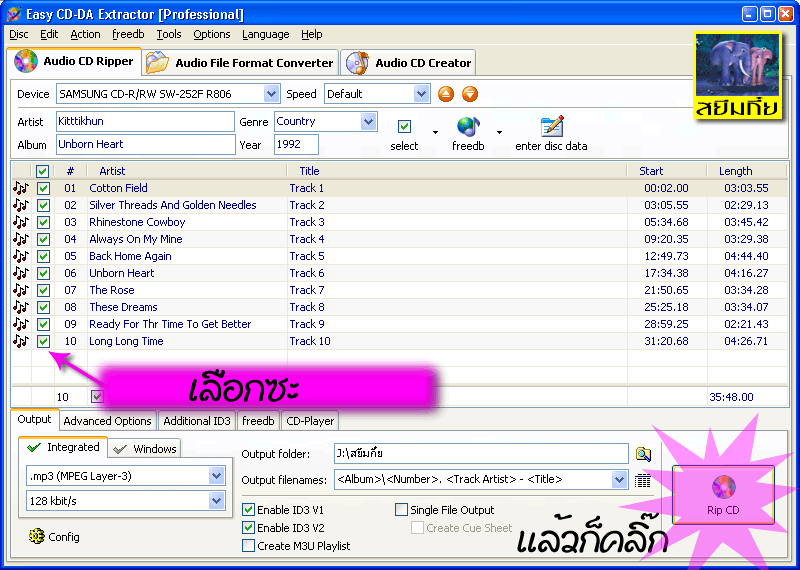Click the Ready For Thr Time To Get Better row
Image resolution: width=800 pixels, height=570 pixels.
click(x=401, y=324)
